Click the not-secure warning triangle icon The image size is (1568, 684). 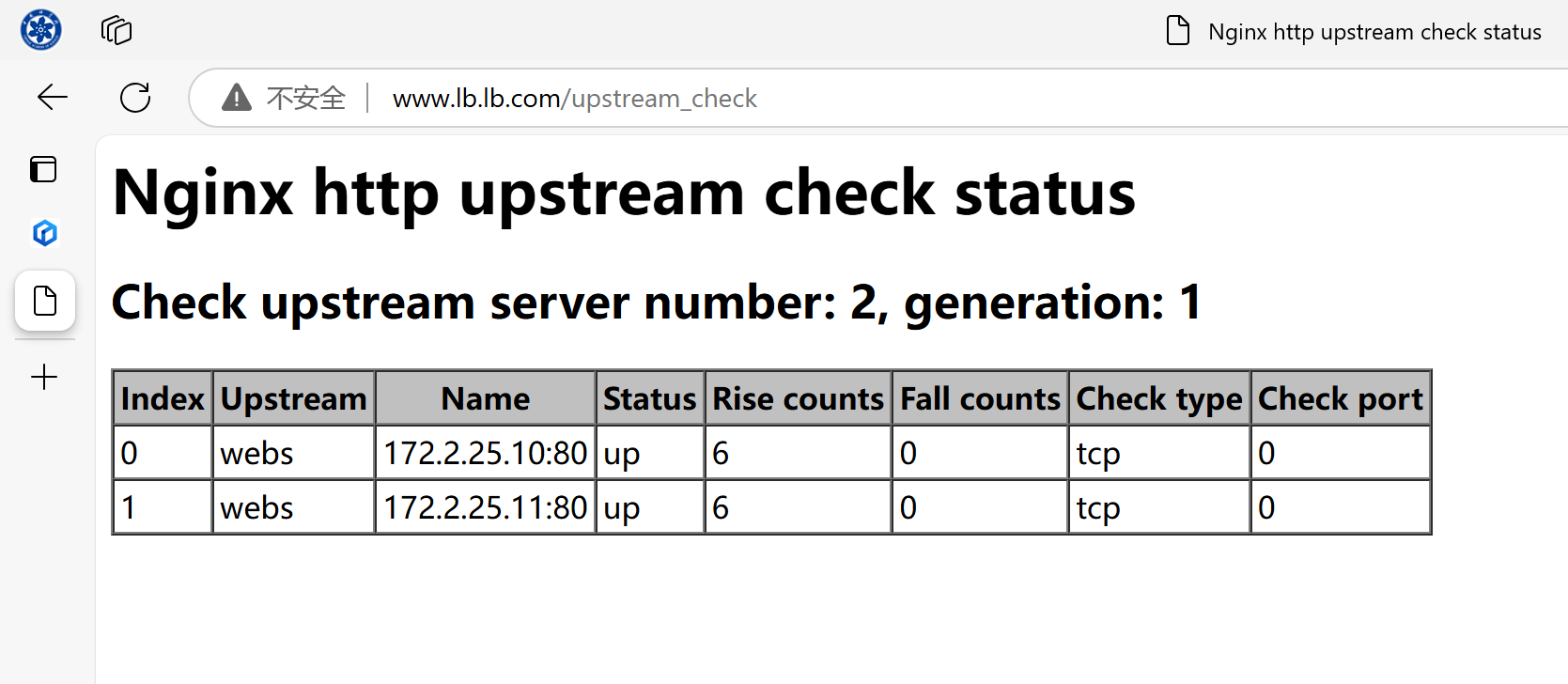[x=237, y=98]
